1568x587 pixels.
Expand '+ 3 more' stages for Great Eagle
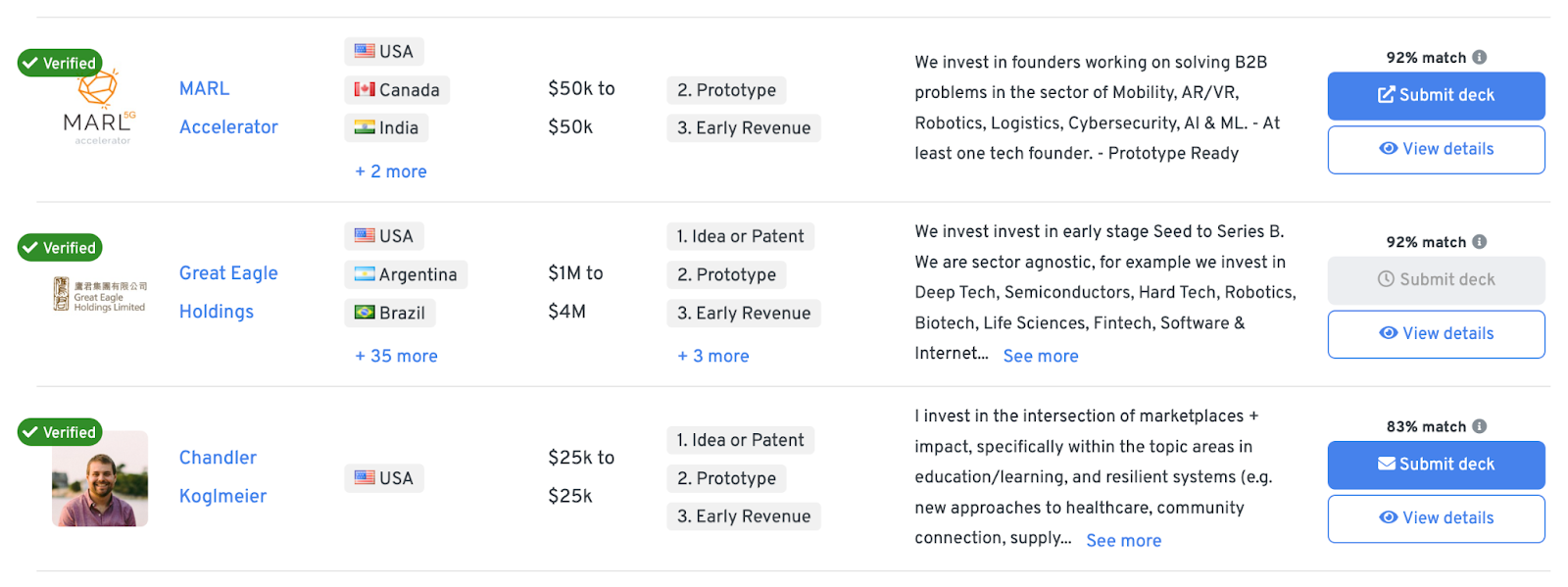713,356
